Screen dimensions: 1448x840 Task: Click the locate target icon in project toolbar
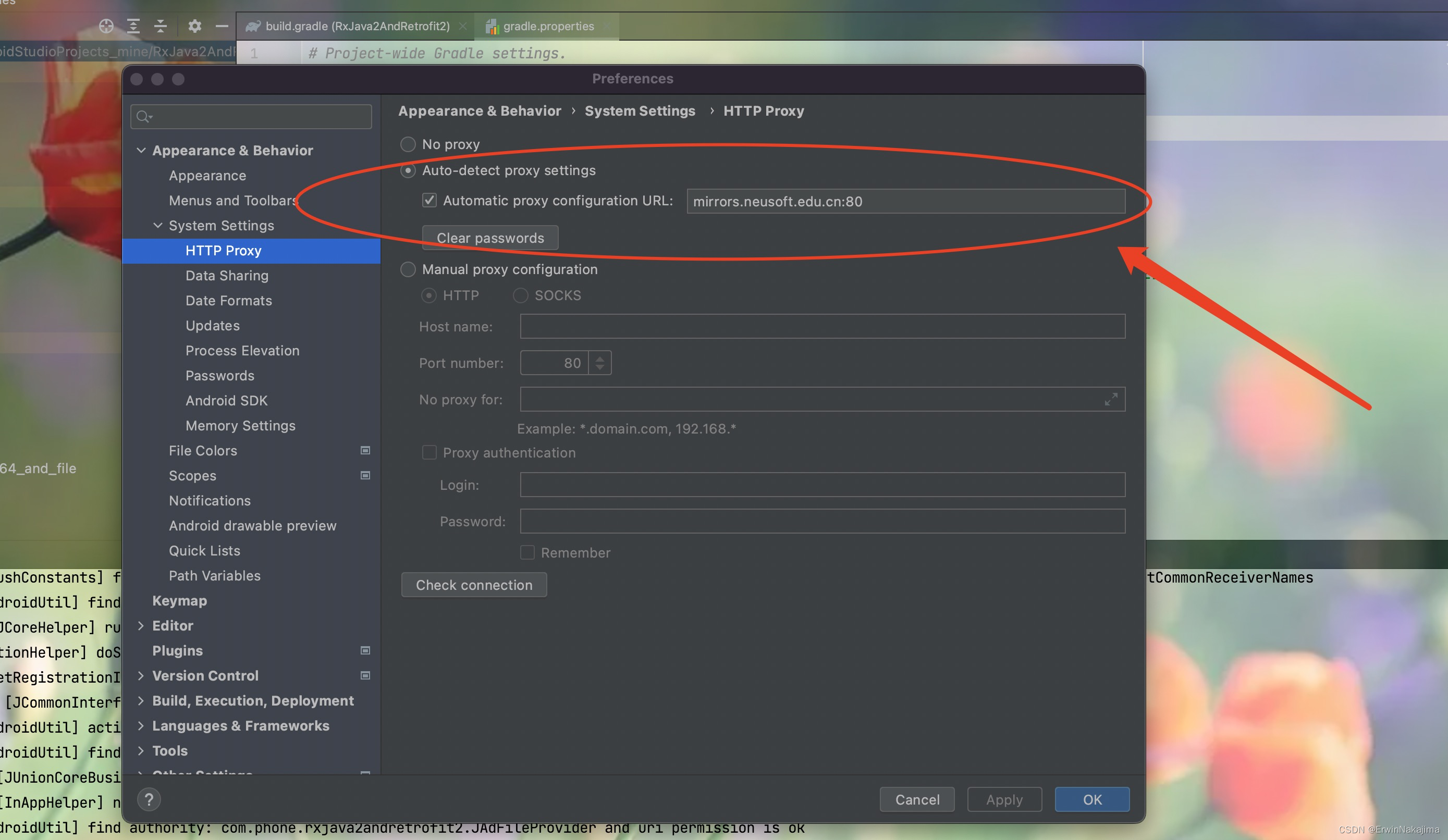106,26
